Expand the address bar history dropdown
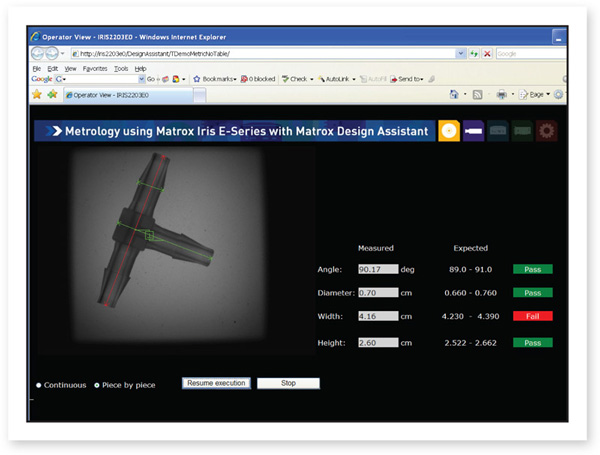The height and width of the screenshot is (455, 600). [461, 54]
